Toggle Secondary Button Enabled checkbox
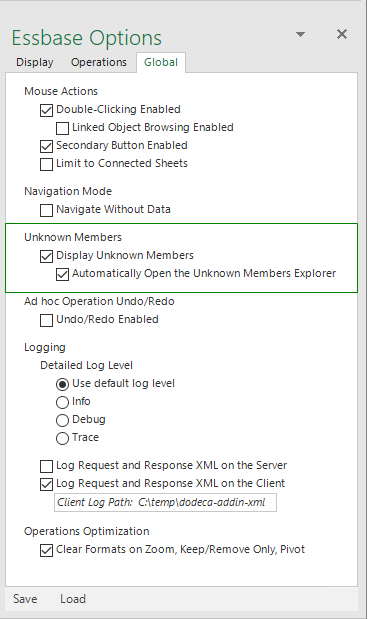Image resolution: width=368 pixels, height=619 pixels. coord(46,146)
